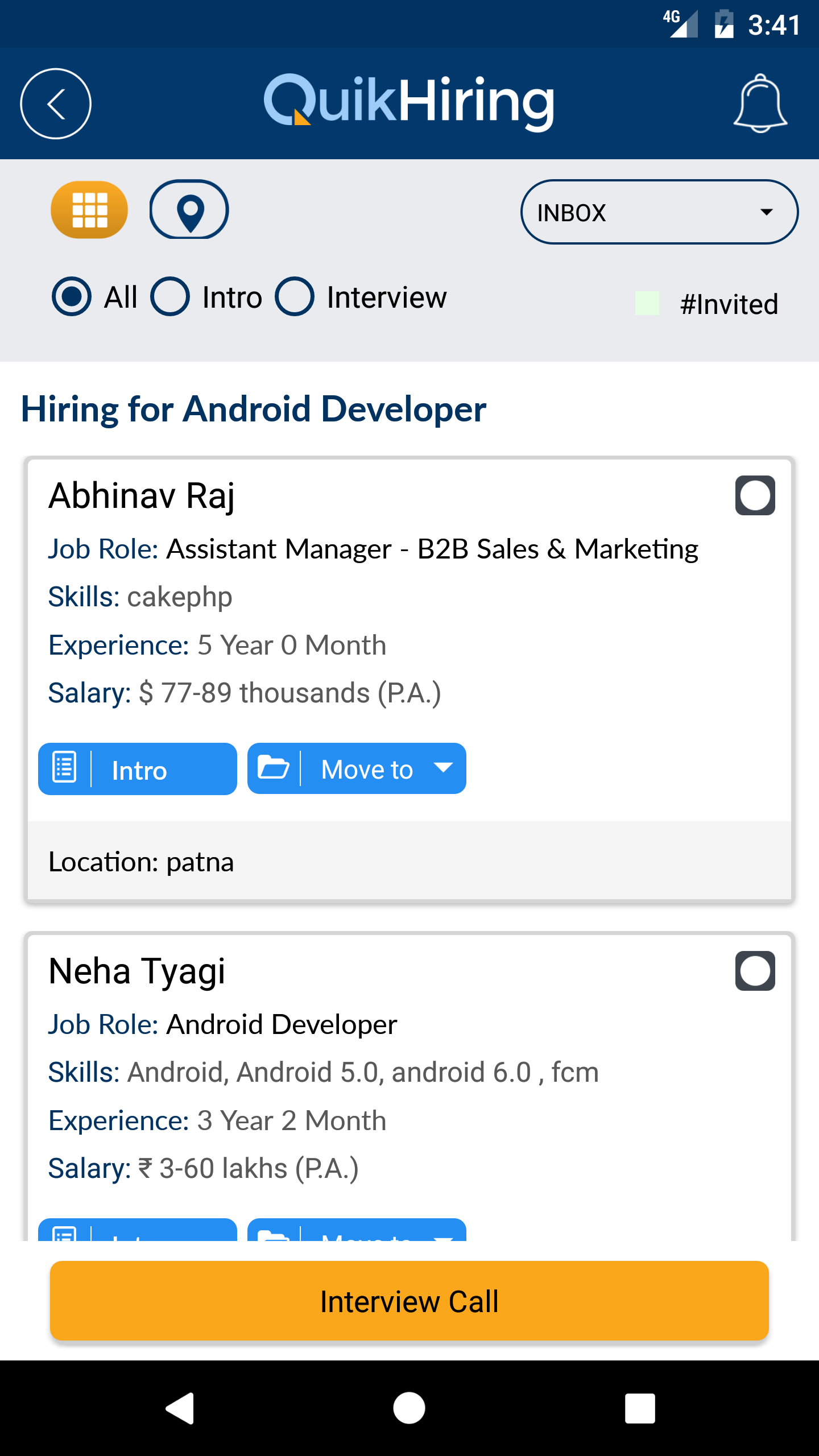Tap the QuikHiring logo
Viewport: 819px width, 1456px height.
(x=408, y=102)
